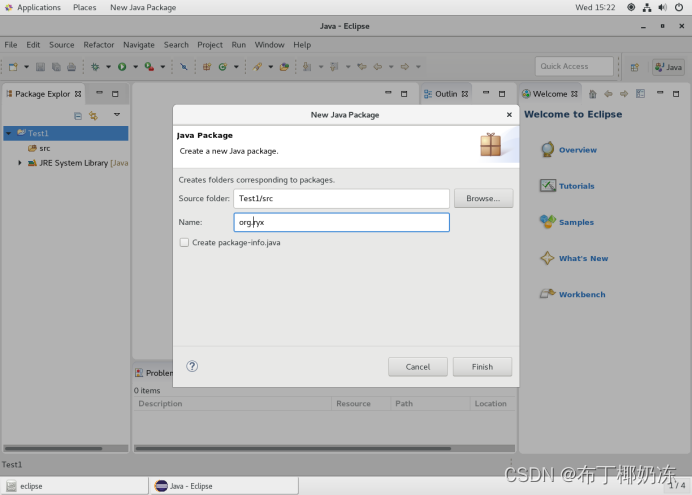The width and height of the screenshot is (692, 495).
Task: Click the Quick Access search field
Action: tap(574, 66)
